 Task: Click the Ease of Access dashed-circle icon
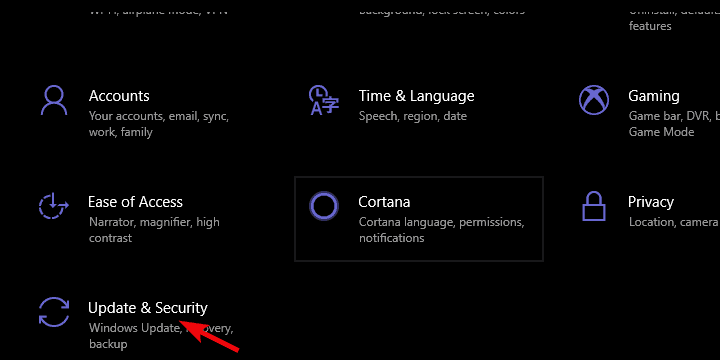54,206
